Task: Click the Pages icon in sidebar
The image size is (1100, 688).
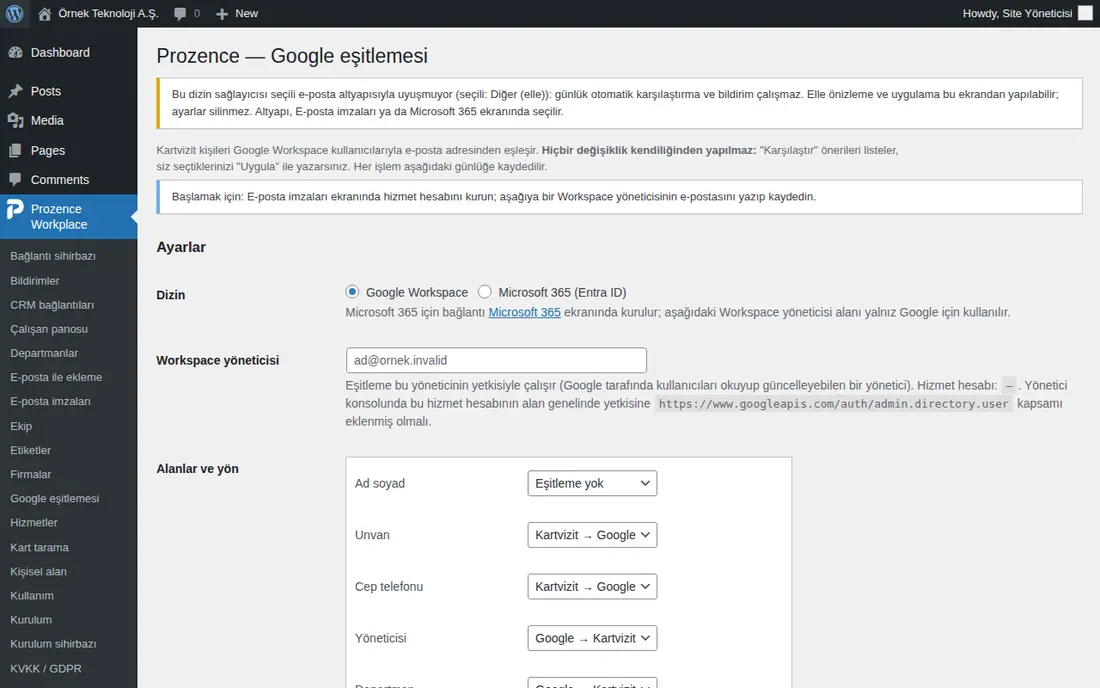Action: coord(15,150)
